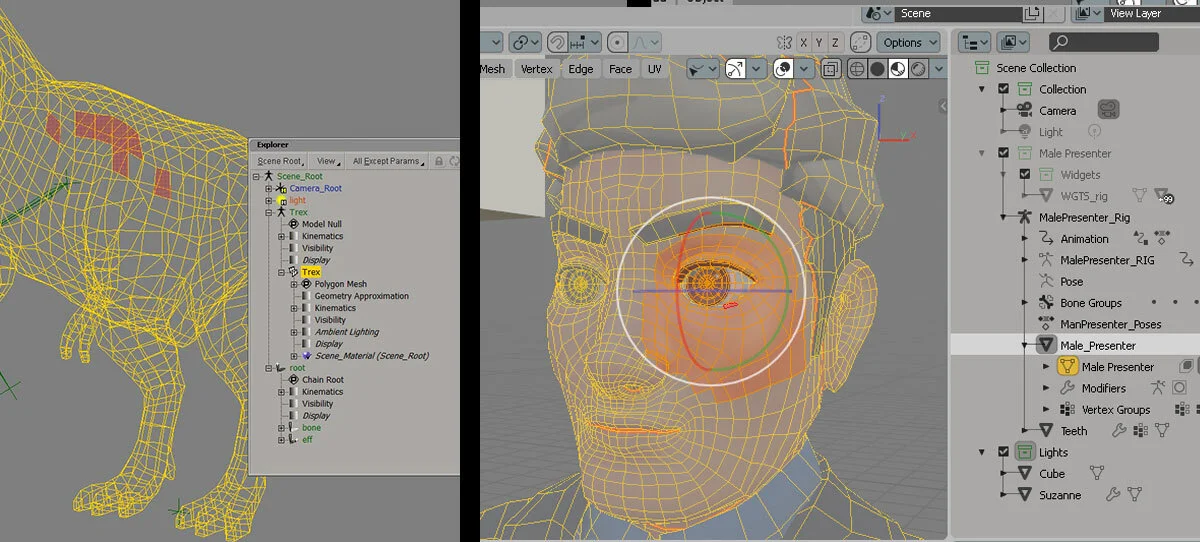Viewport: 1200px width, 542px height.
Task: Uncheck the Widgets collection checkbox
Action: [x=1025, y=174]
